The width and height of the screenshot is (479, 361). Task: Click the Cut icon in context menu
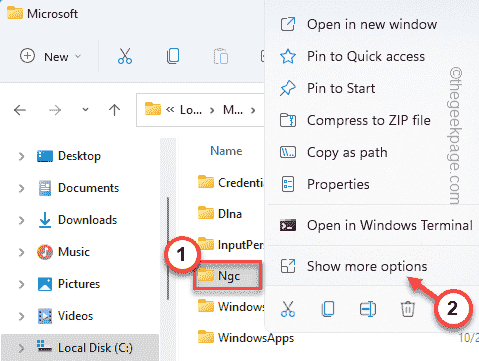coord(288,309)
